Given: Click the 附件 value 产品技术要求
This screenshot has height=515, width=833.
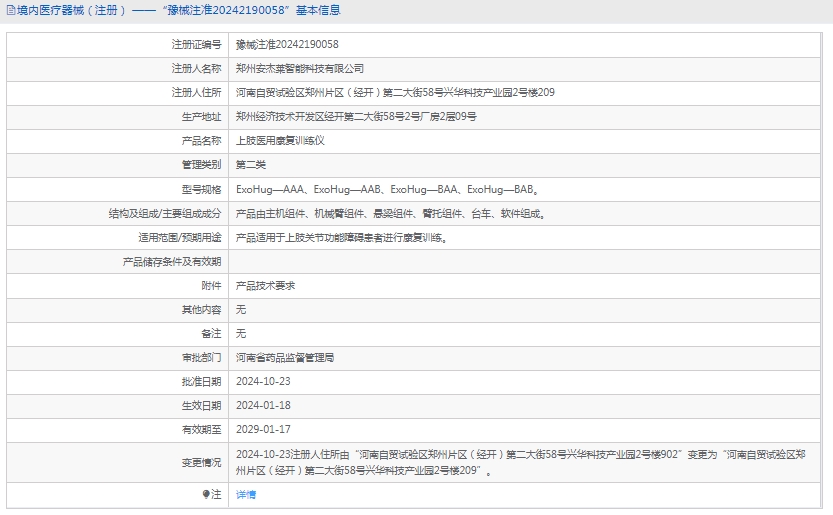Looking at the screenshot, I should [265, 286].
